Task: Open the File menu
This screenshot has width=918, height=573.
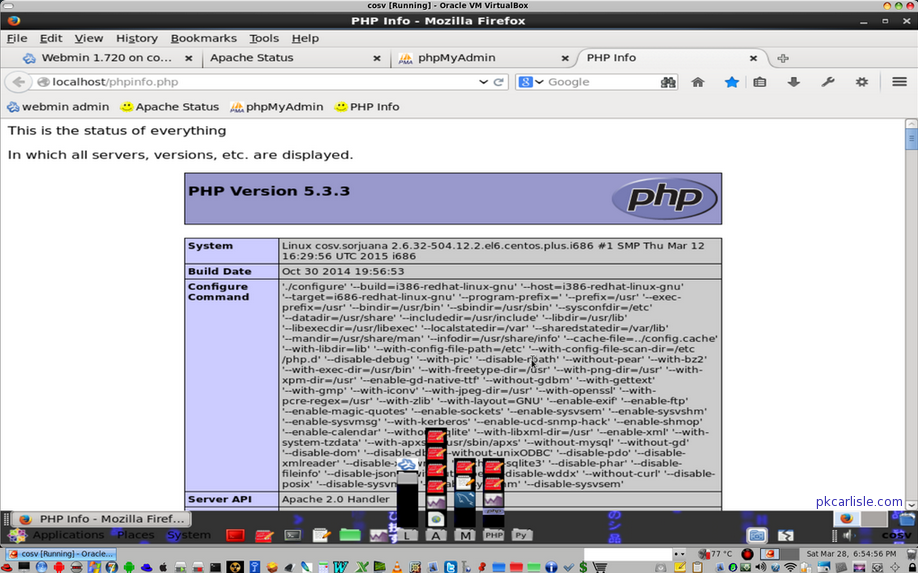Action: click(x=17, y=39)
